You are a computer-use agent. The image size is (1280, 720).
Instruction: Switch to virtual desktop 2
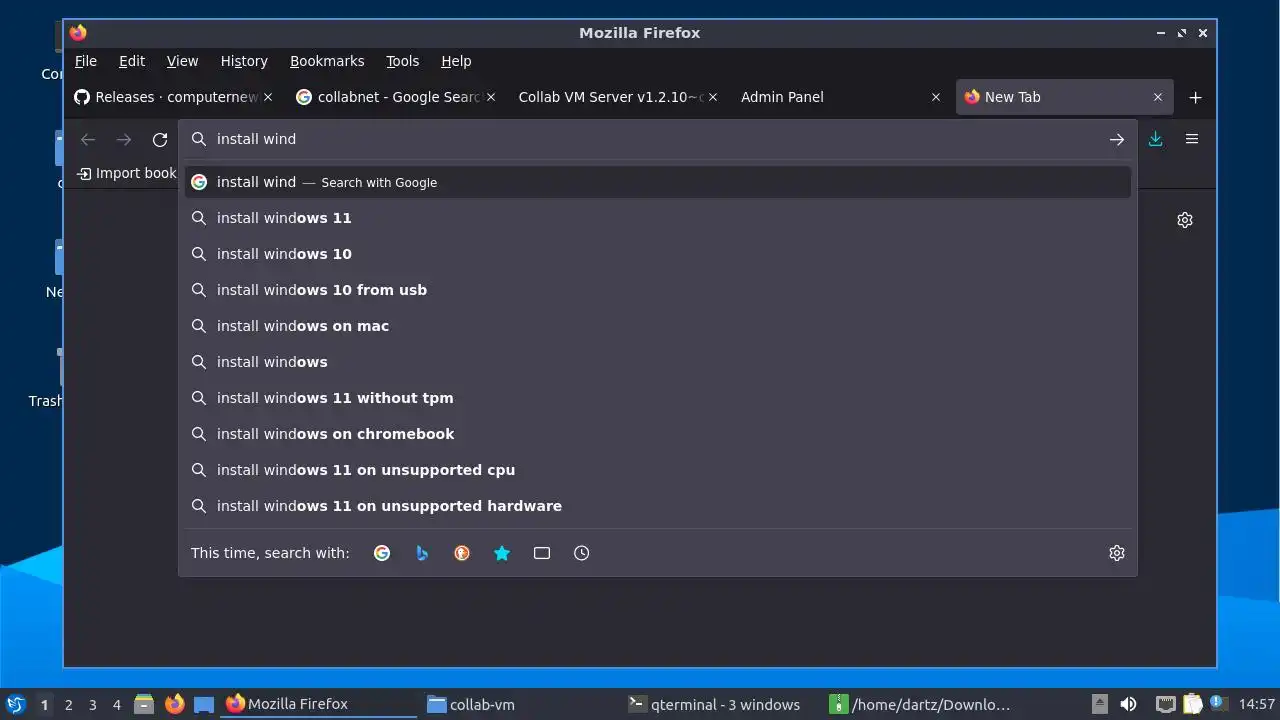click(69, 705)
